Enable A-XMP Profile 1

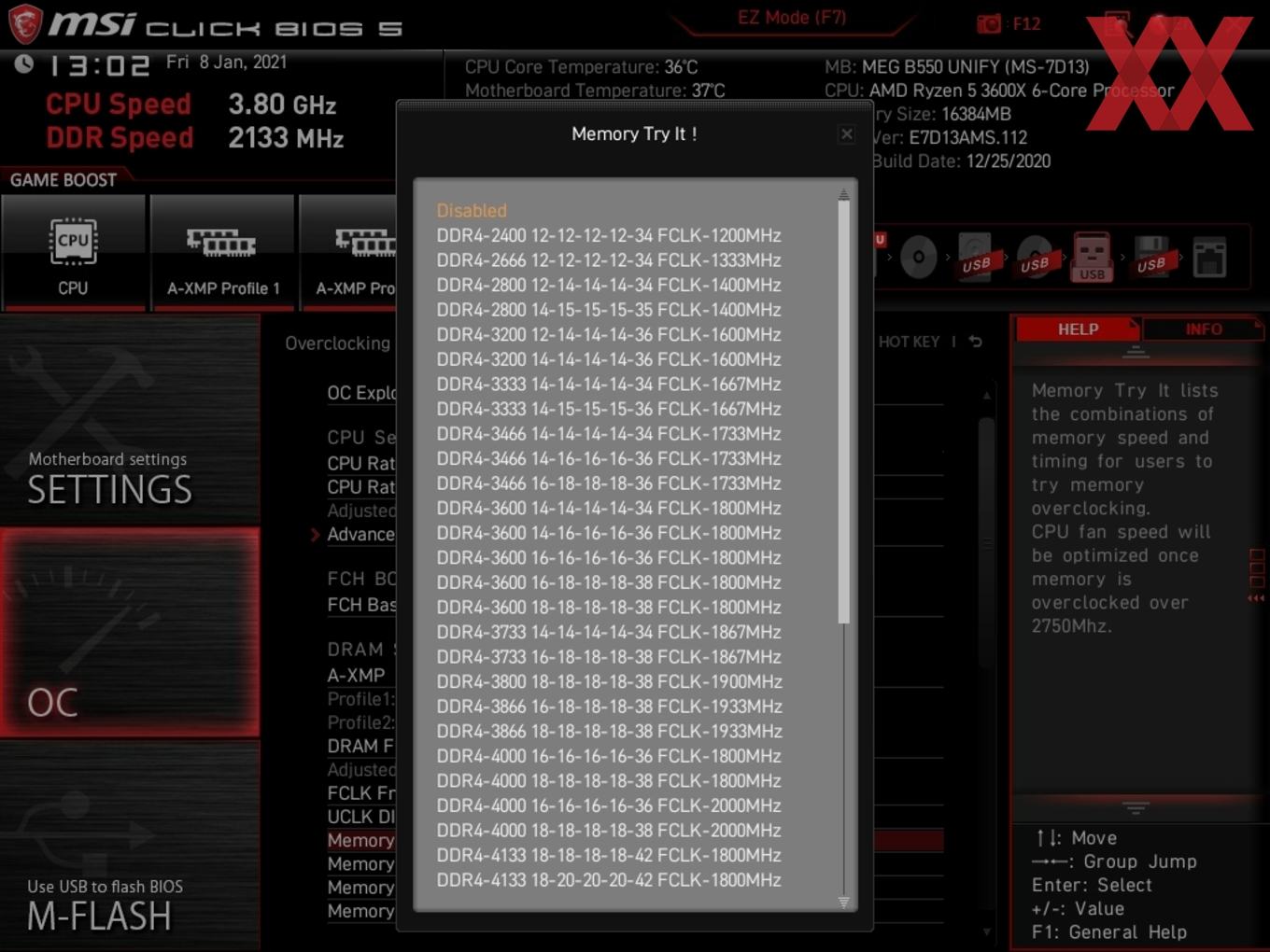(x=222, y=252)
